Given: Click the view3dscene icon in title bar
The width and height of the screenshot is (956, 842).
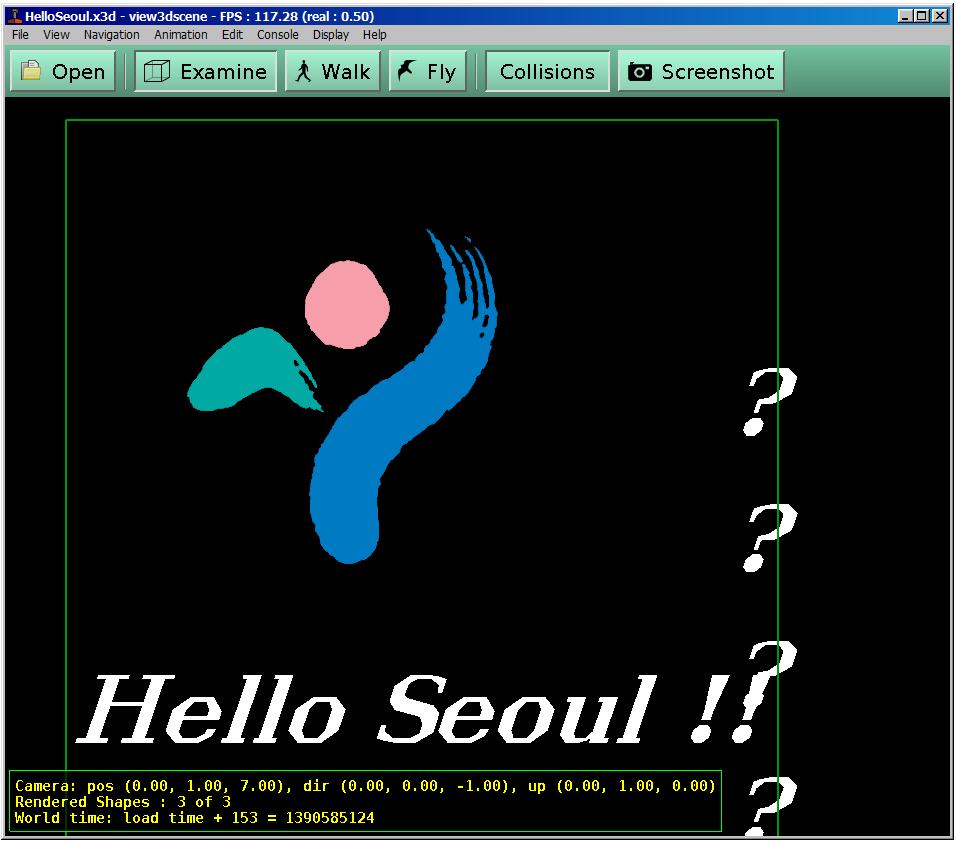Looking at the screenshot, I should tap(14, 16).
